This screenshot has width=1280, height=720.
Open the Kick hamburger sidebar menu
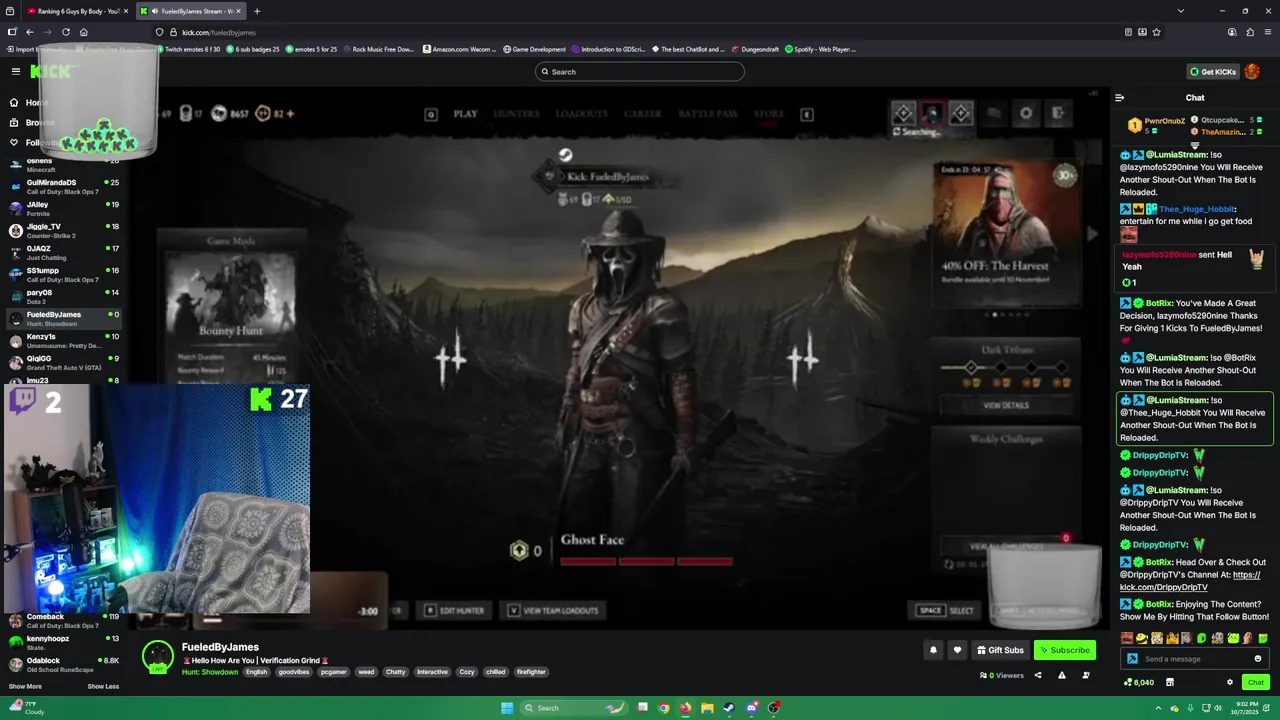(16, 71)
